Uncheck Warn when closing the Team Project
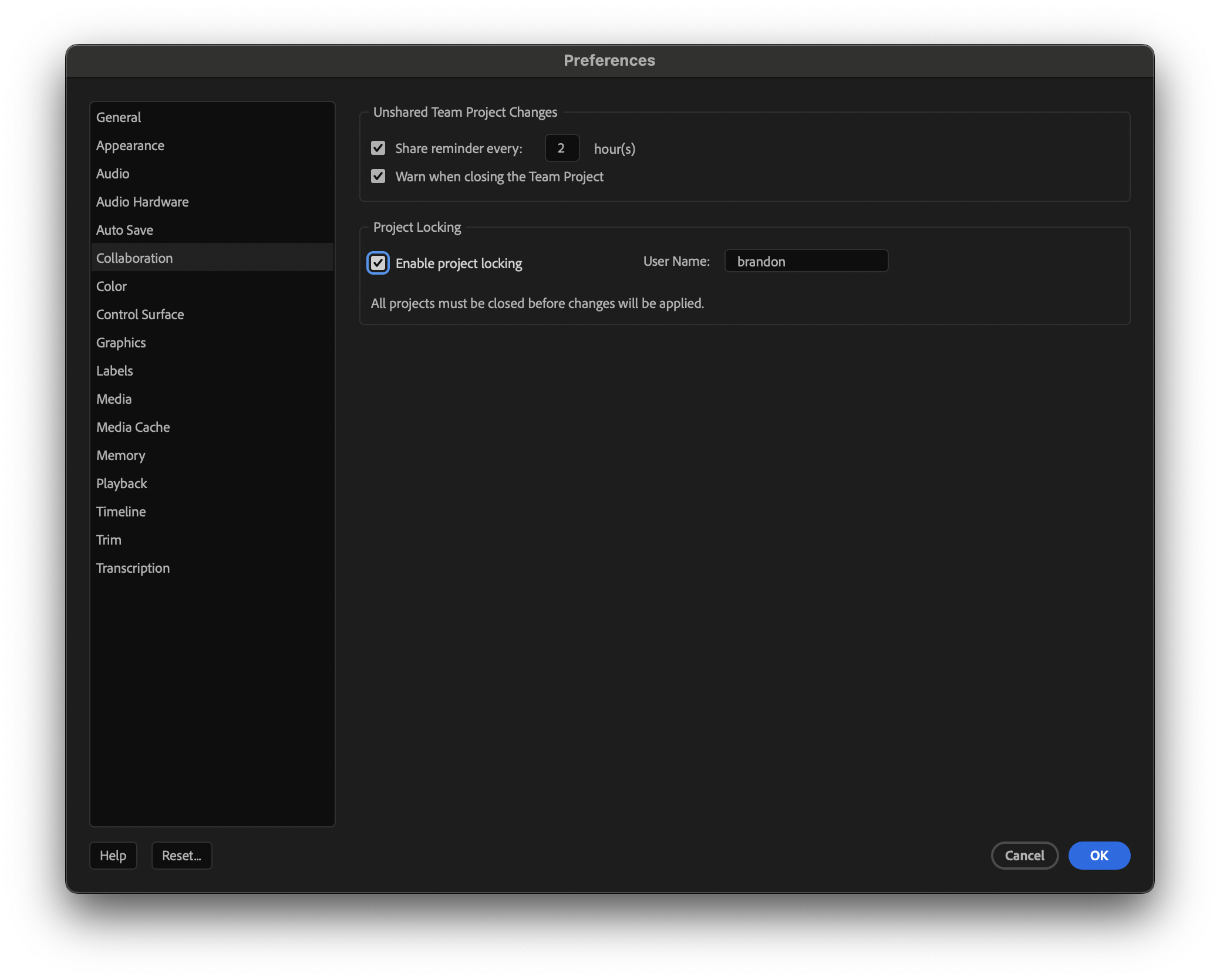The image size is (1220, 980). point(378,176)
